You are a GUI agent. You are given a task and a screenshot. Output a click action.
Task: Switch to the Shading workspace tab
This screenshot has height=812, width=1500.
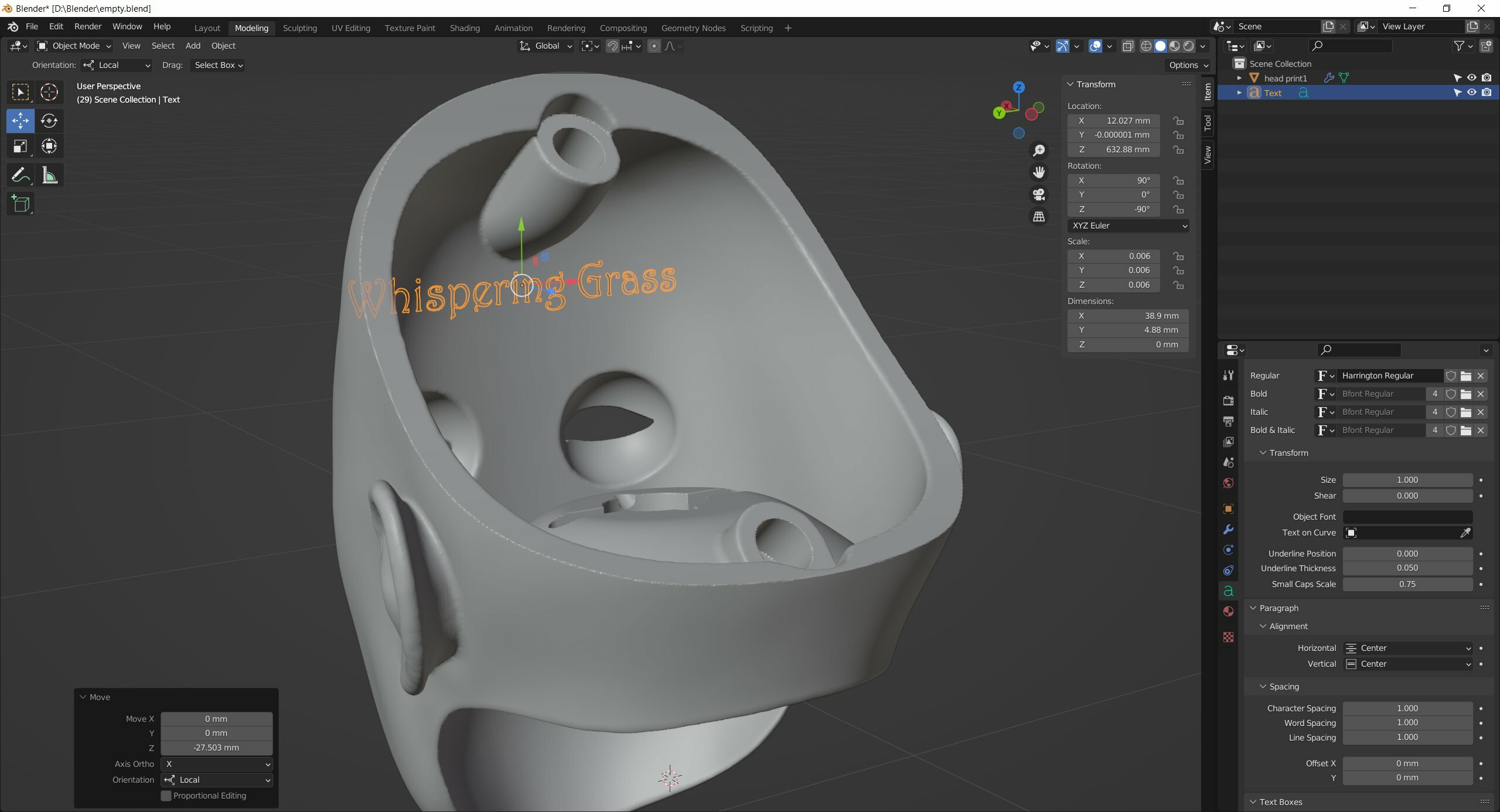tap(465, 28)
